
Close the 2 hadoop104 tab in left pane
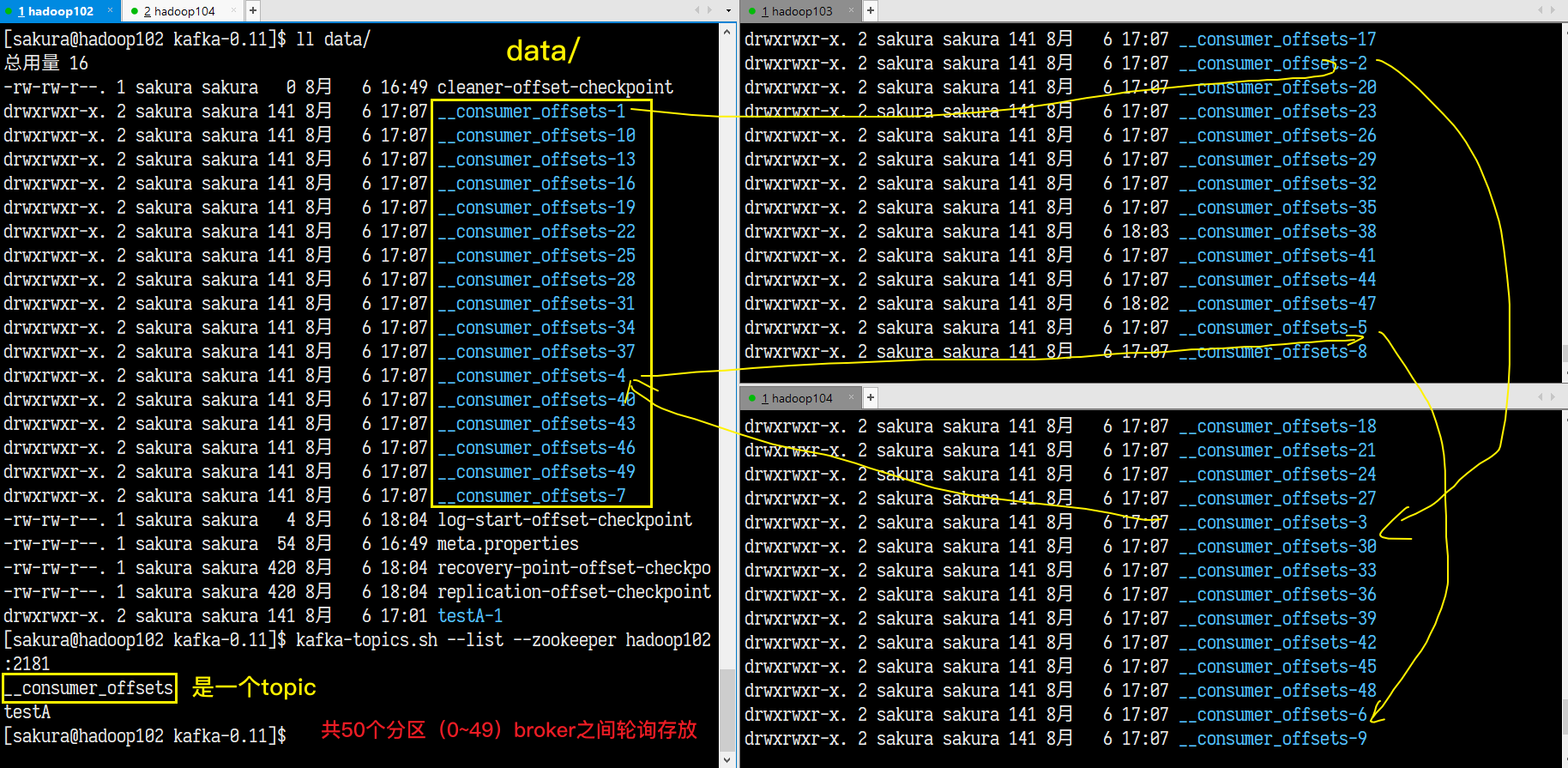(235, 11)
